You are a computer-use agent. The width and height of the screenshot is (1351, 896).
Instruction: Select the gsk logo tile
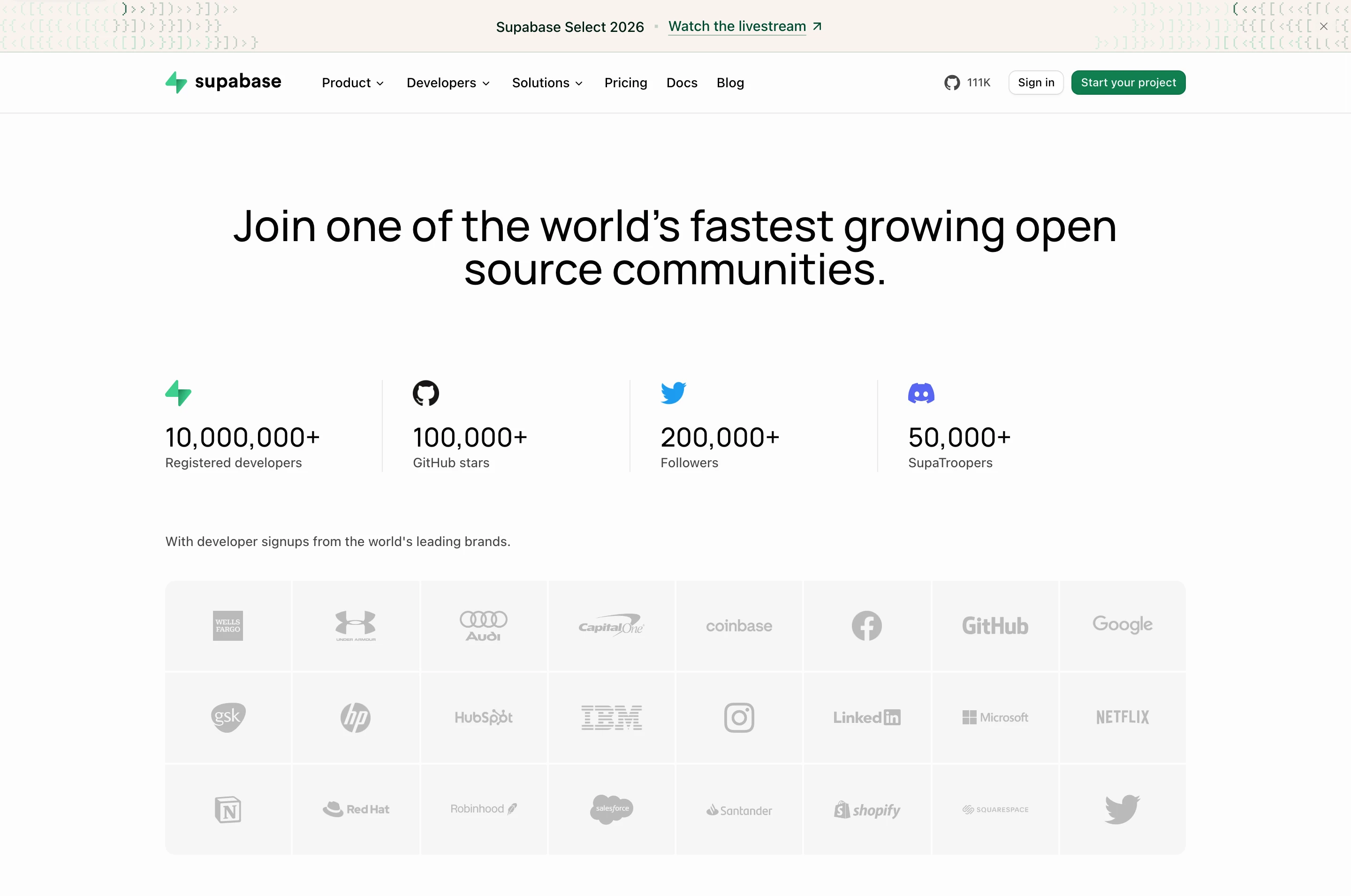pos(228,717)
